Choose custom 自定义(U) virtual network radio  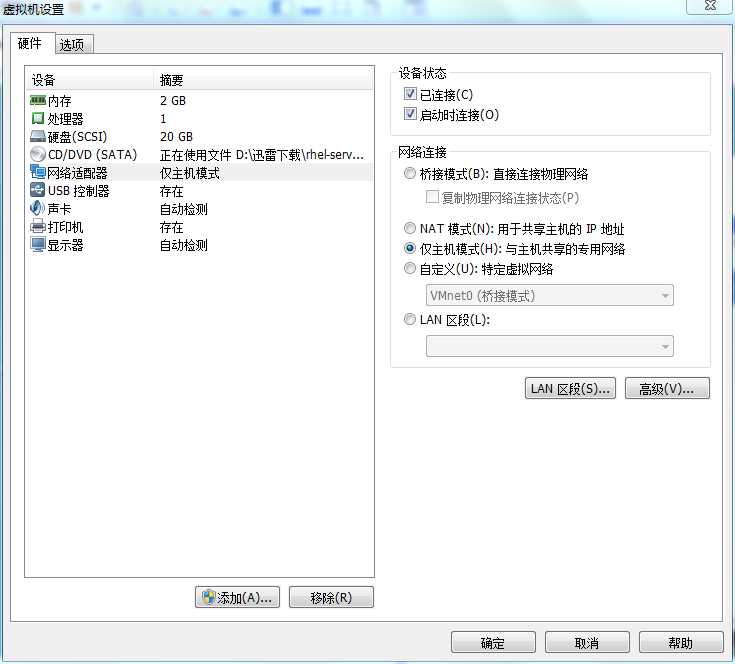pyautogui.click(x=410, y=268)
